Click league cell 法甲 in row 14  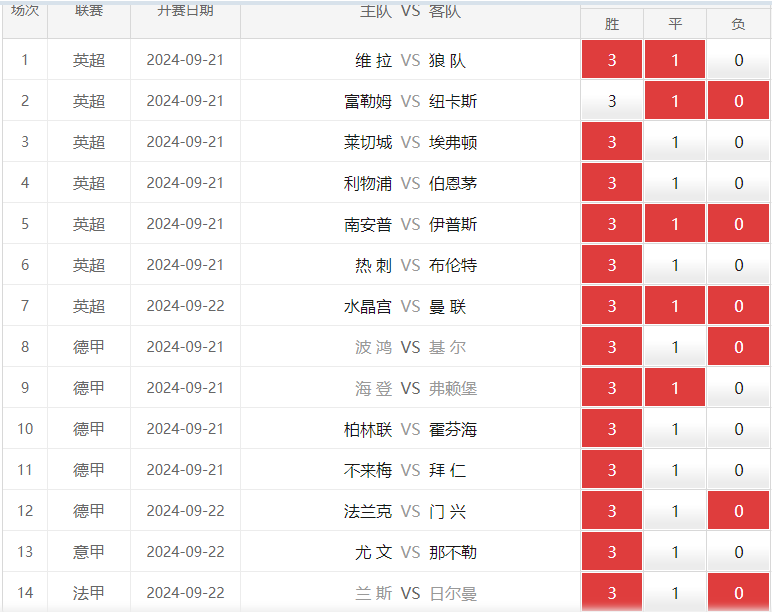(89, 593)
